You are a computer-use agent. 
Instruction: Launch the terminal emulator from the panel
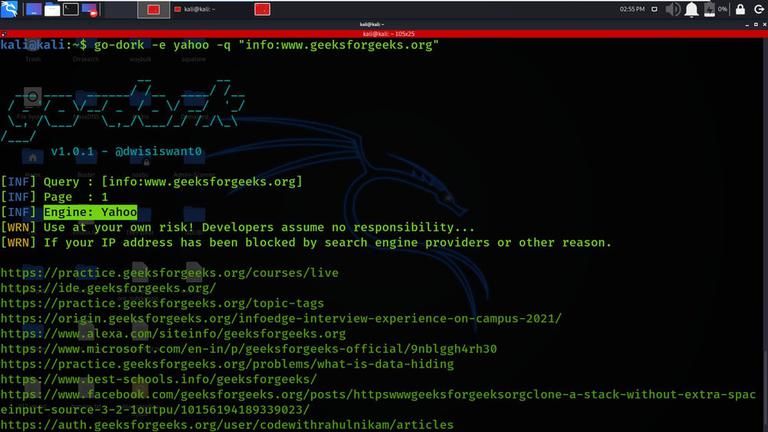pyautogui.click(x=71, y=9)
